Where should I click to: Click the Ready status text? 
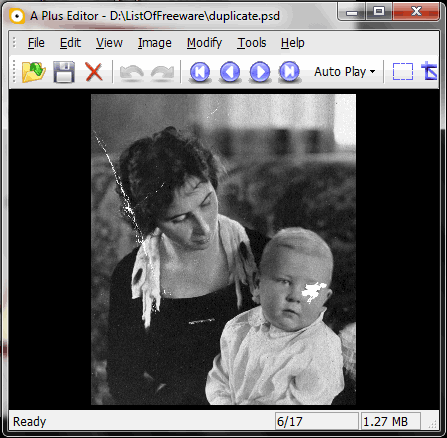(29, 422)
